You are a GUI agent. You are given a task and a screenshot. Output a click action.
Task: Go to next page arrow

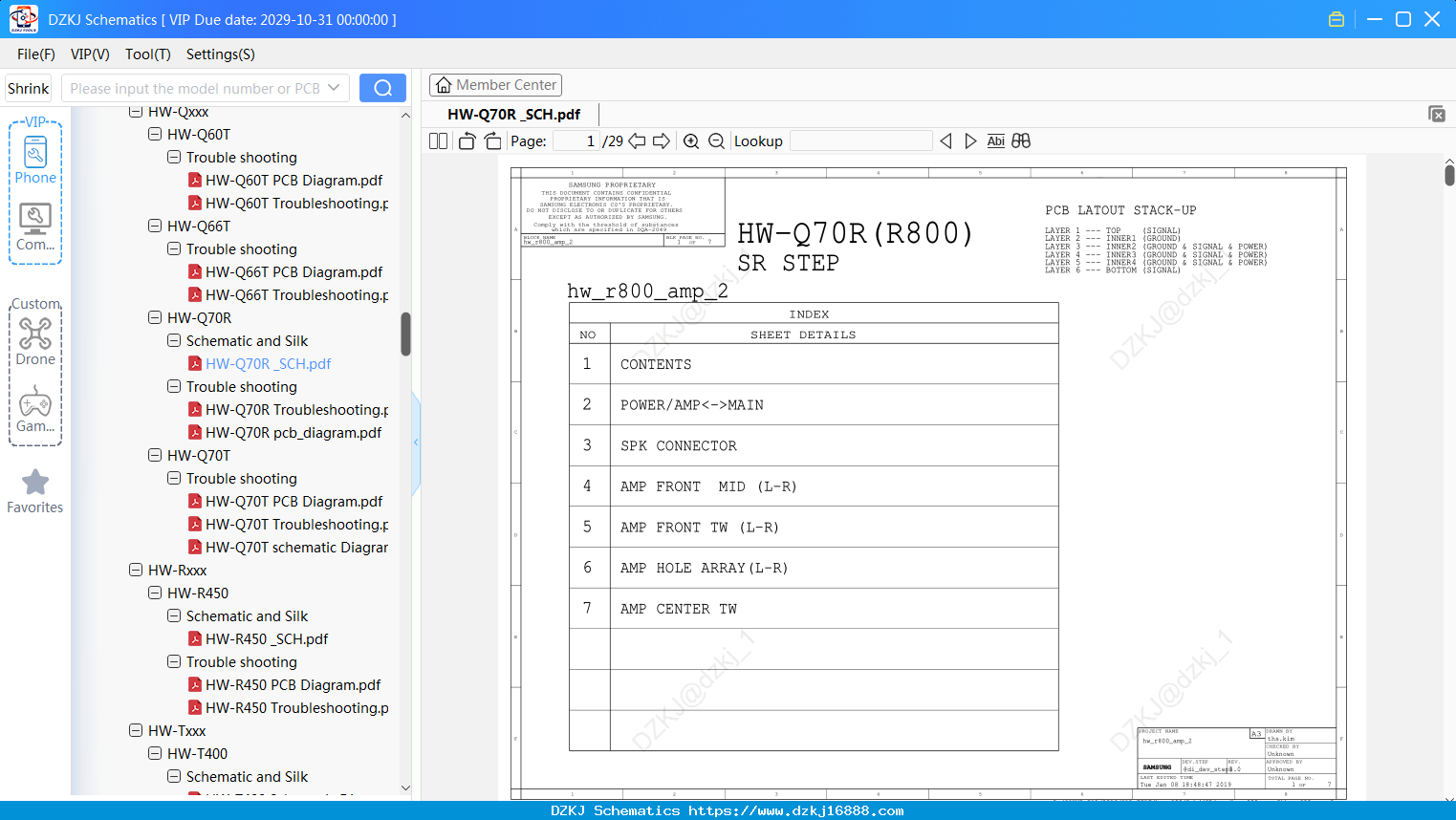click(662, 141)
